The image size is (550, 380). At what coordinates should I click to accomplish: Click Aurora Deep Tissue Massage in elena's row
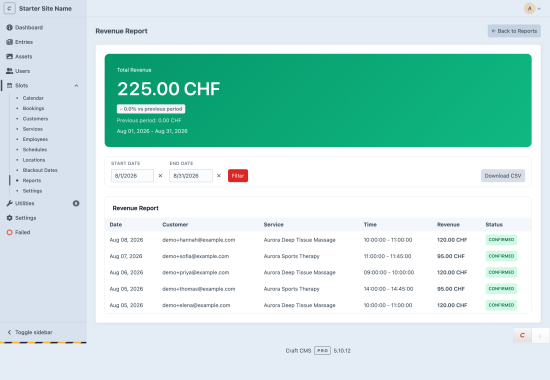[300, 305]
